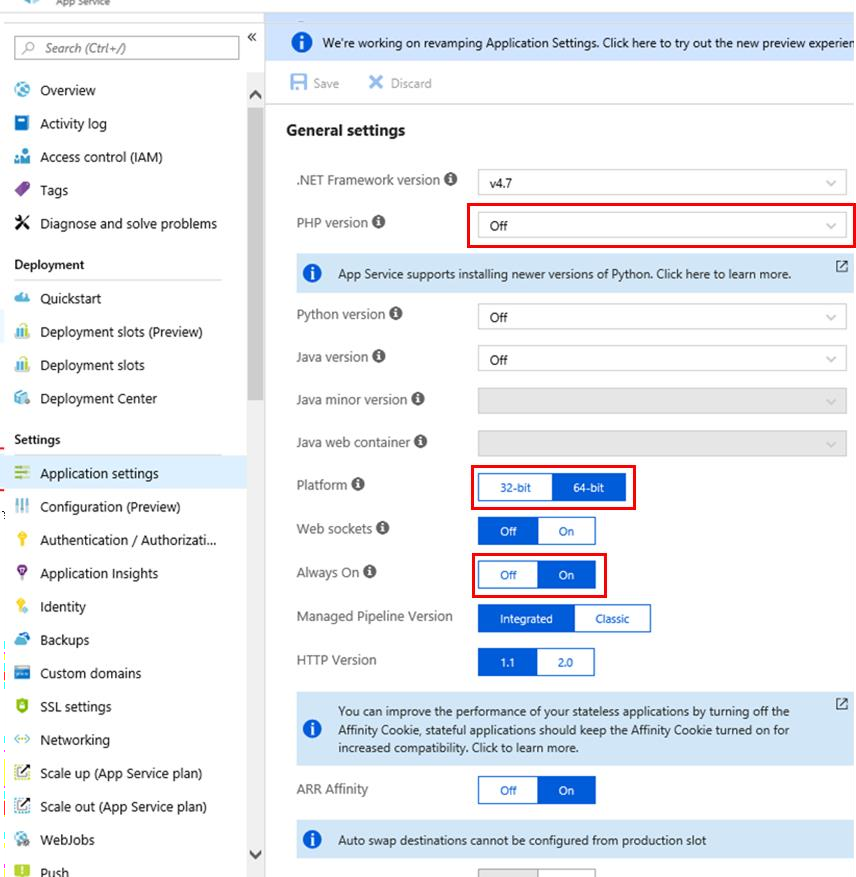
Task: Click the Always On info icon
Action: click(x=370, y=572)
